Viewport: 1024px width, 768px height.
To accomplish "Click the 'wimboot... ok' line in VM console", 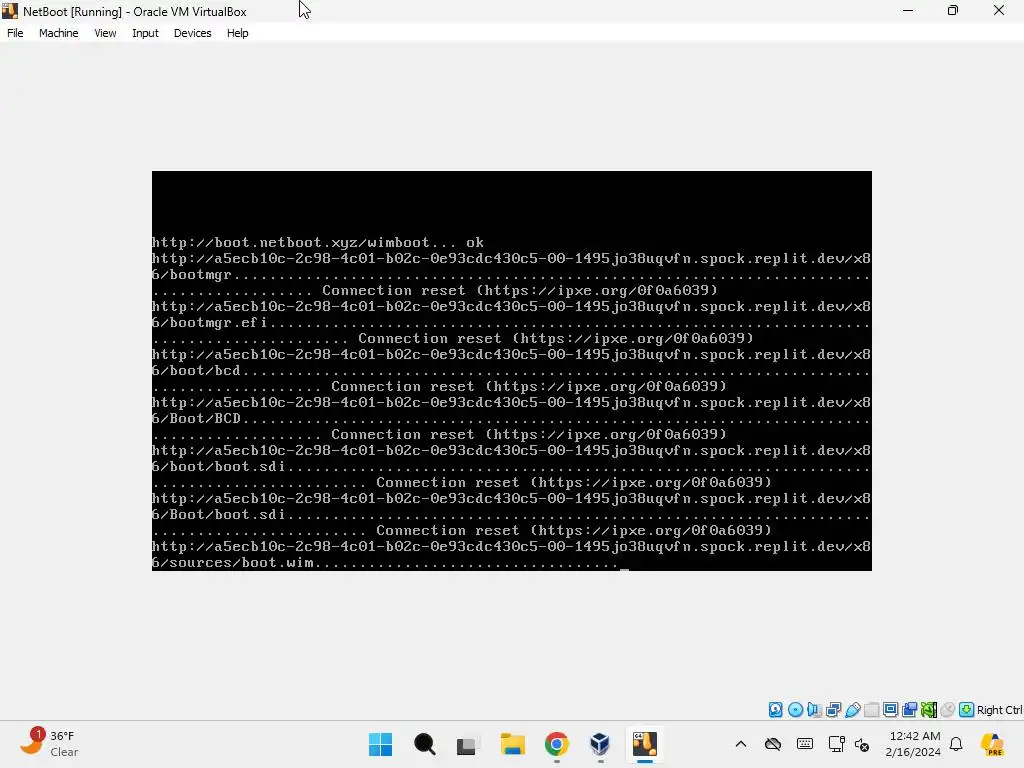I will click(x=317, y=242).
